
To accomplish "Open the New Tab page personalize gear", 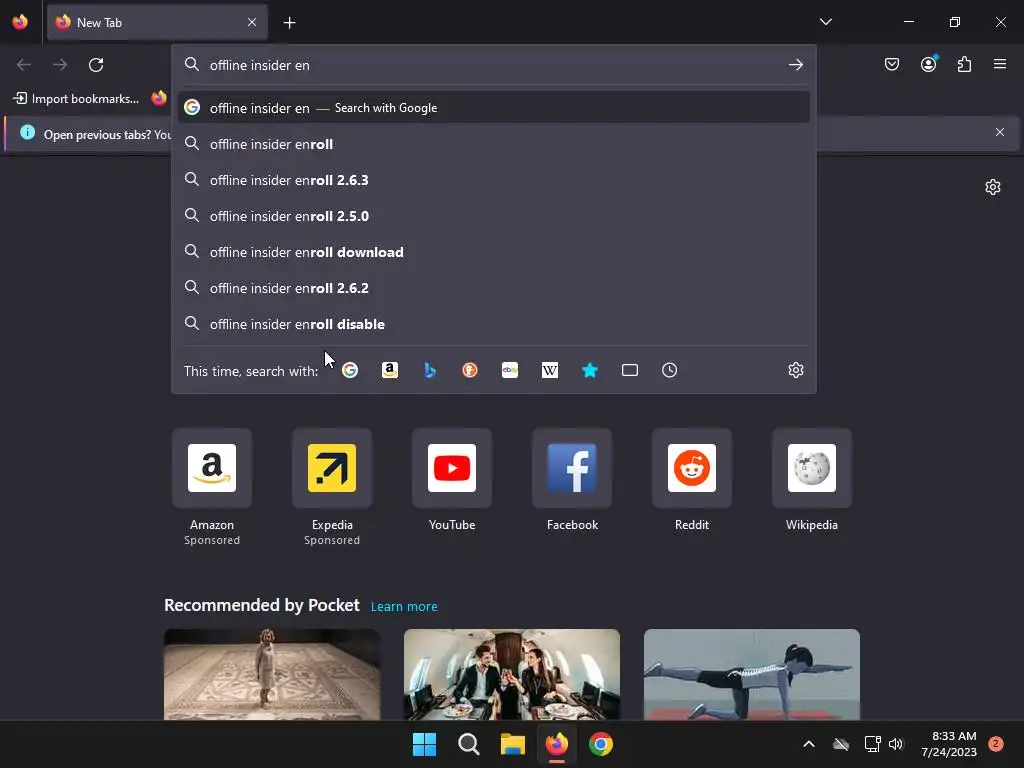I will tap(993, 187).
